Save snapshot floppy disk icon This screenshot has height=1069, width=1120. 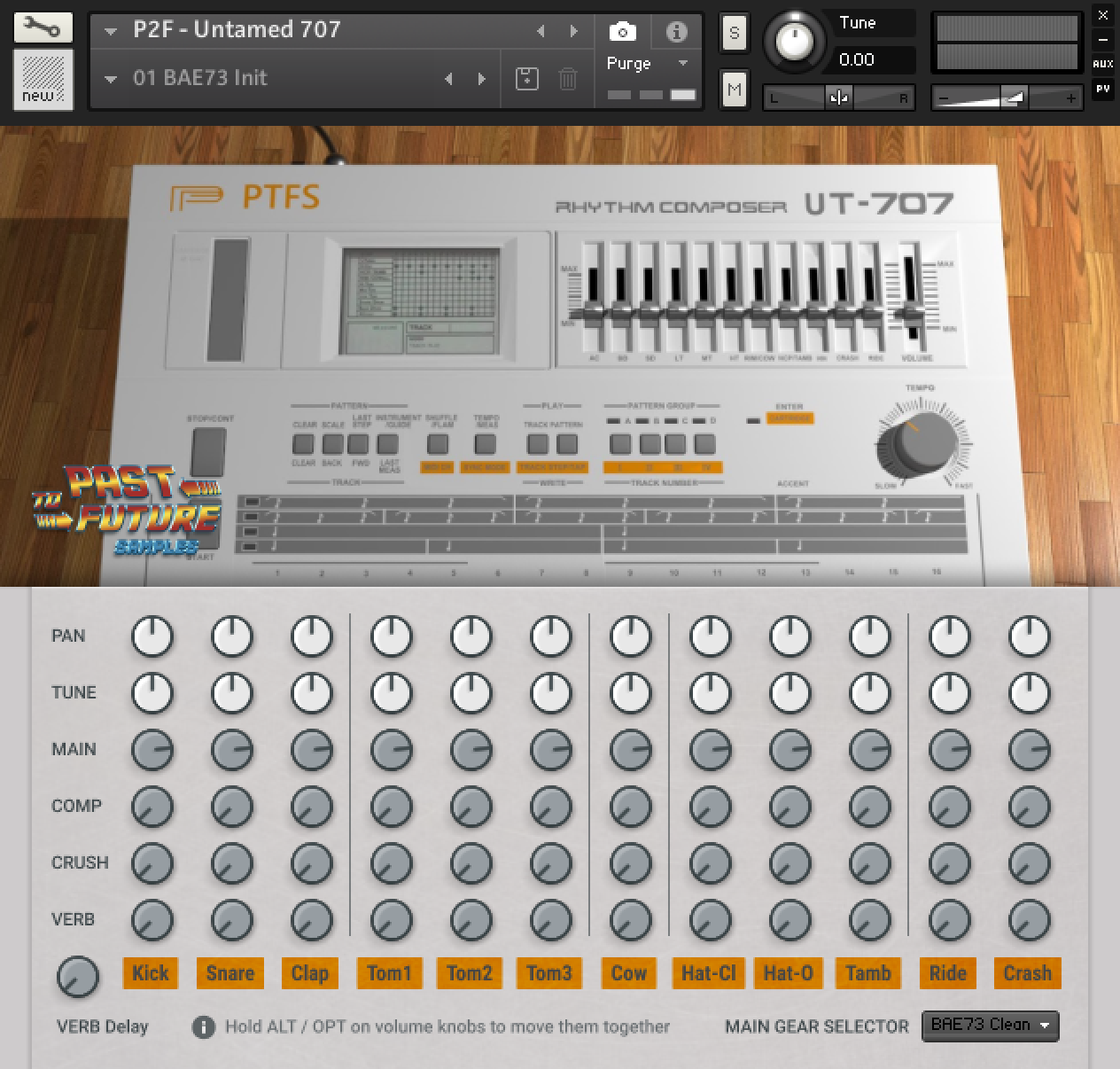click(527, 78)
